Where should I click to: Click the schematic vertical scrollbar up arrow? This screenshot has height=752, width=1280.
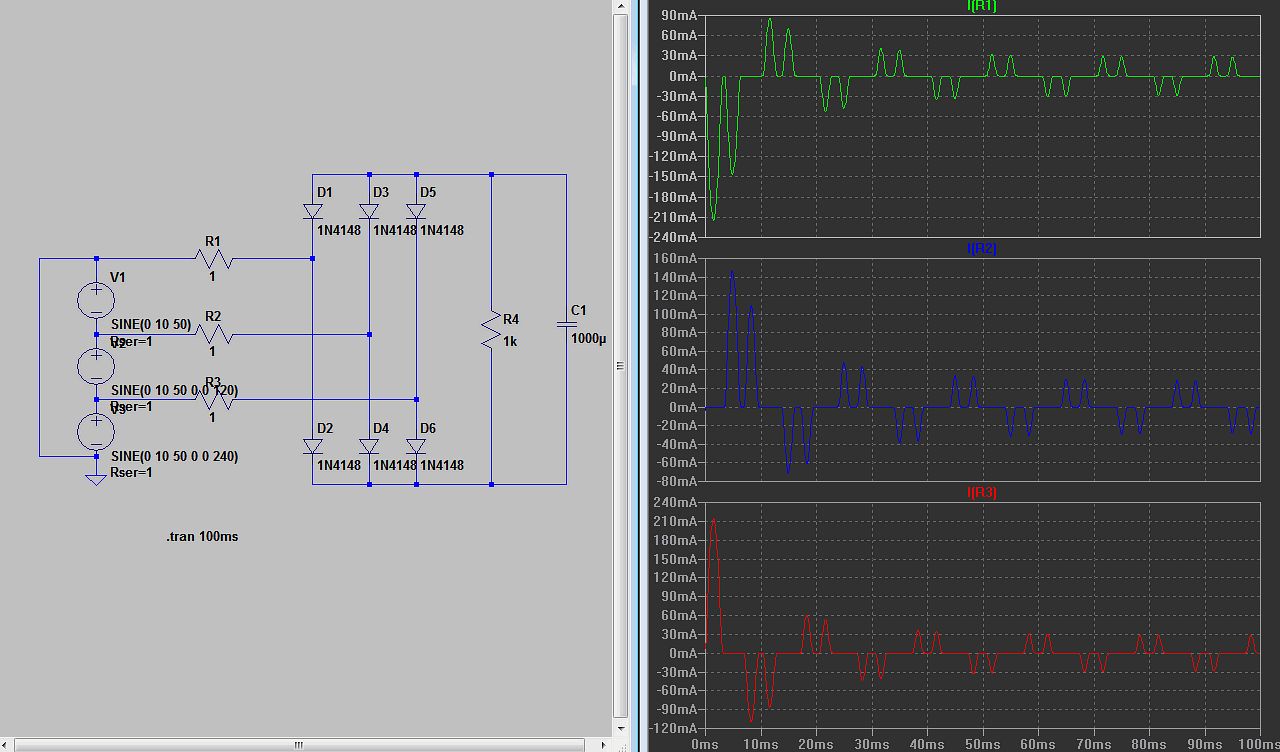[620, 8]
